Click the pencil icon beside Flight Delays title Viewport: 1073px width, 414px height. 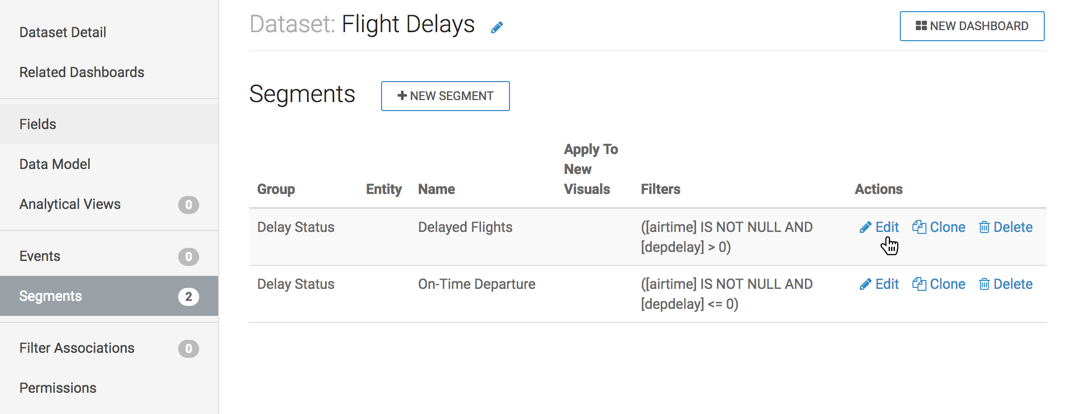(497, 28)
